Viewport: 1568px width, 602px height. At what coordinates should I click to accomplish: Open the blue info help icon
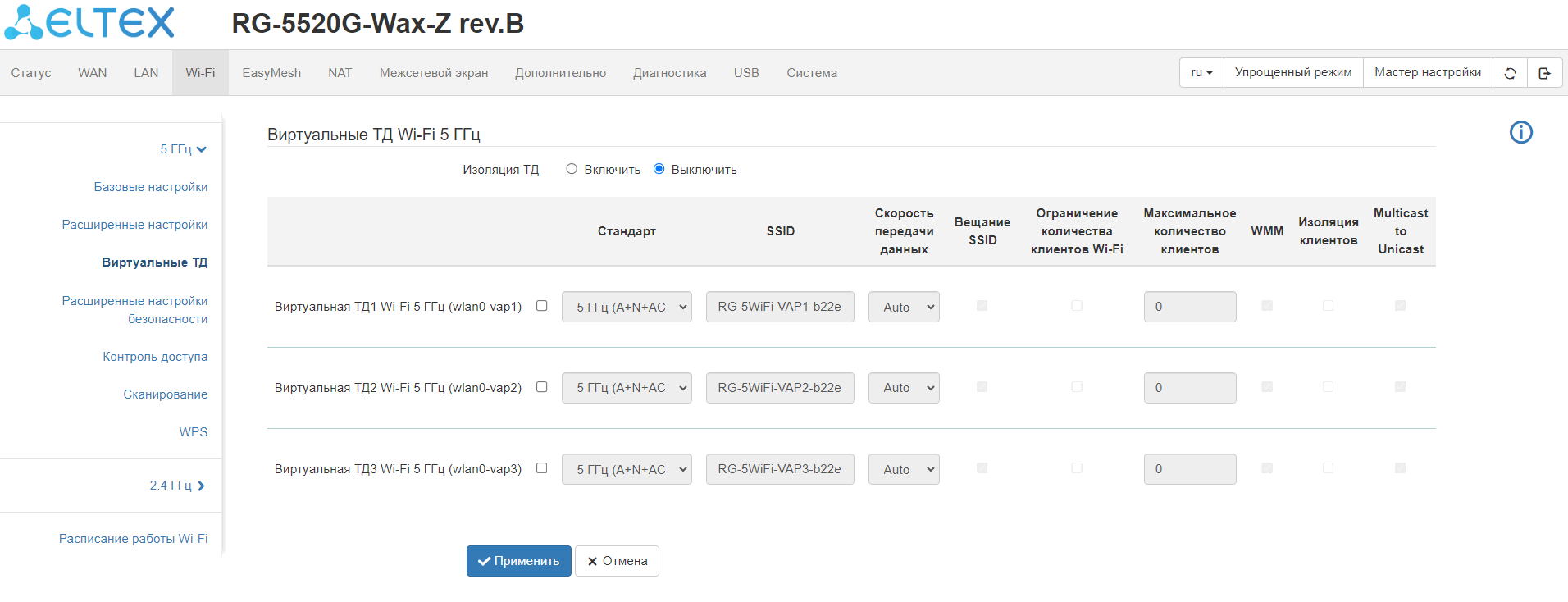[1520, 132]
